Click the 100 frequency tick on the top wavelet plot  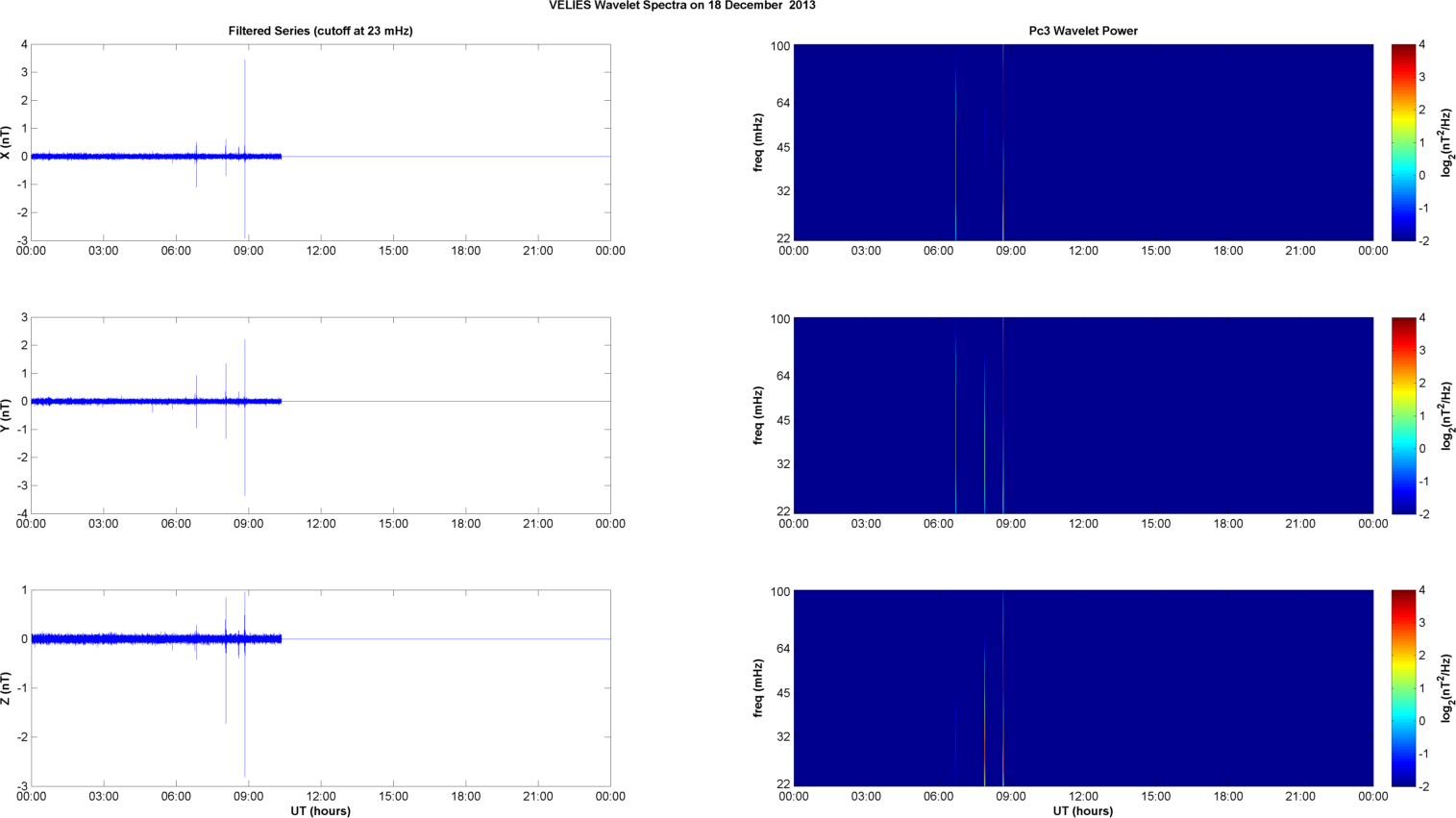point(780,46)
